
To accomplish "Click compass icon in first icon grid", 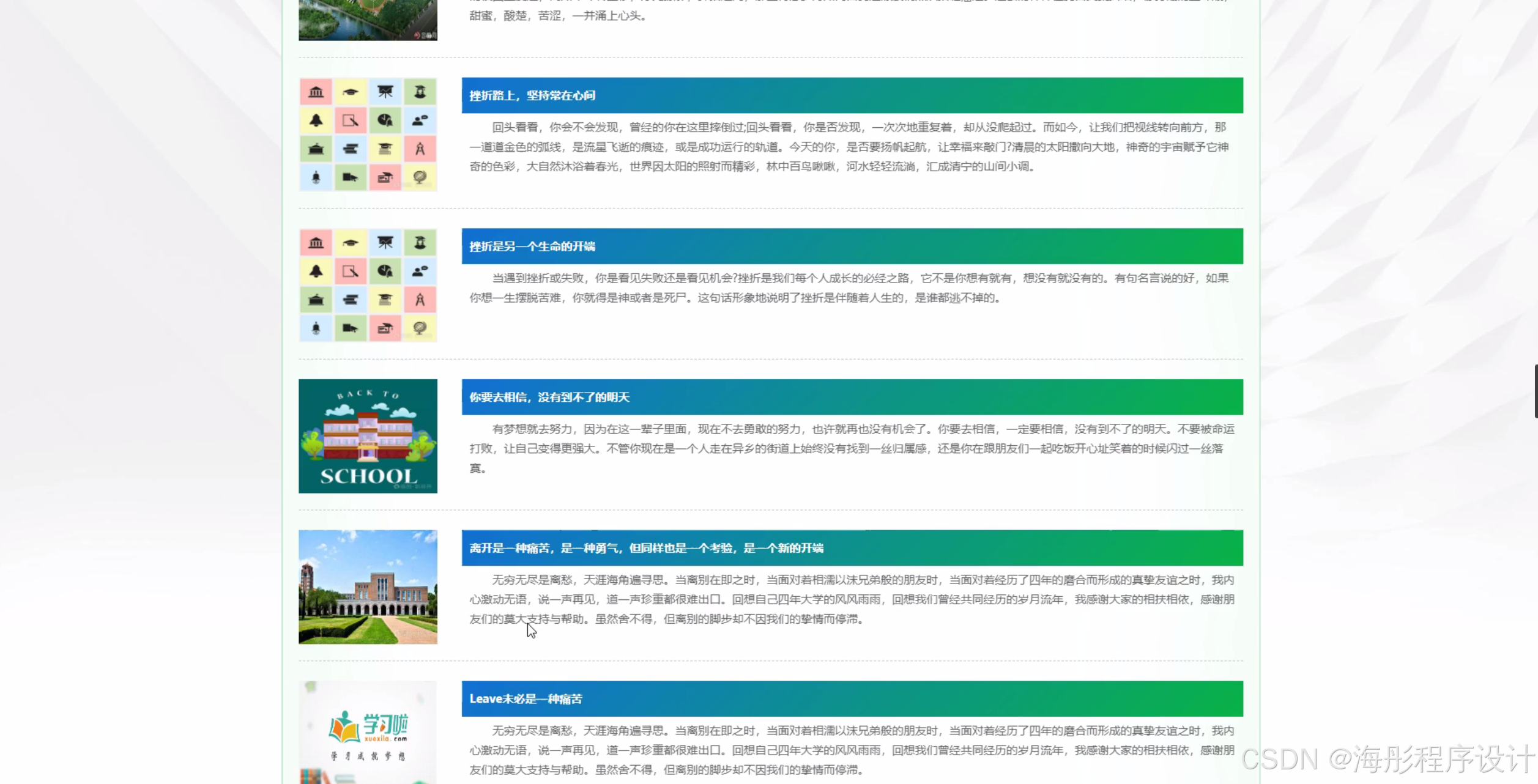I will click(420, 149).
